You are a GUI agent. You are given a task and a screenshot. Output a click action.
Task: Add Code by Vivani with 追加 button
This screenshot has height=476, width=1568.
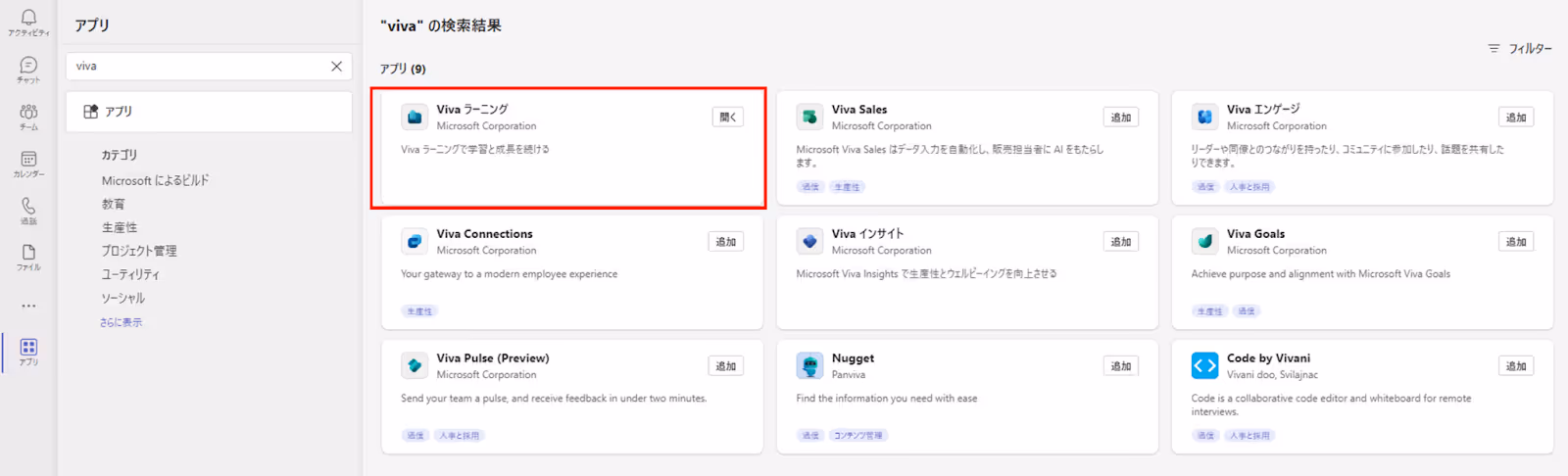[1516, 366]
